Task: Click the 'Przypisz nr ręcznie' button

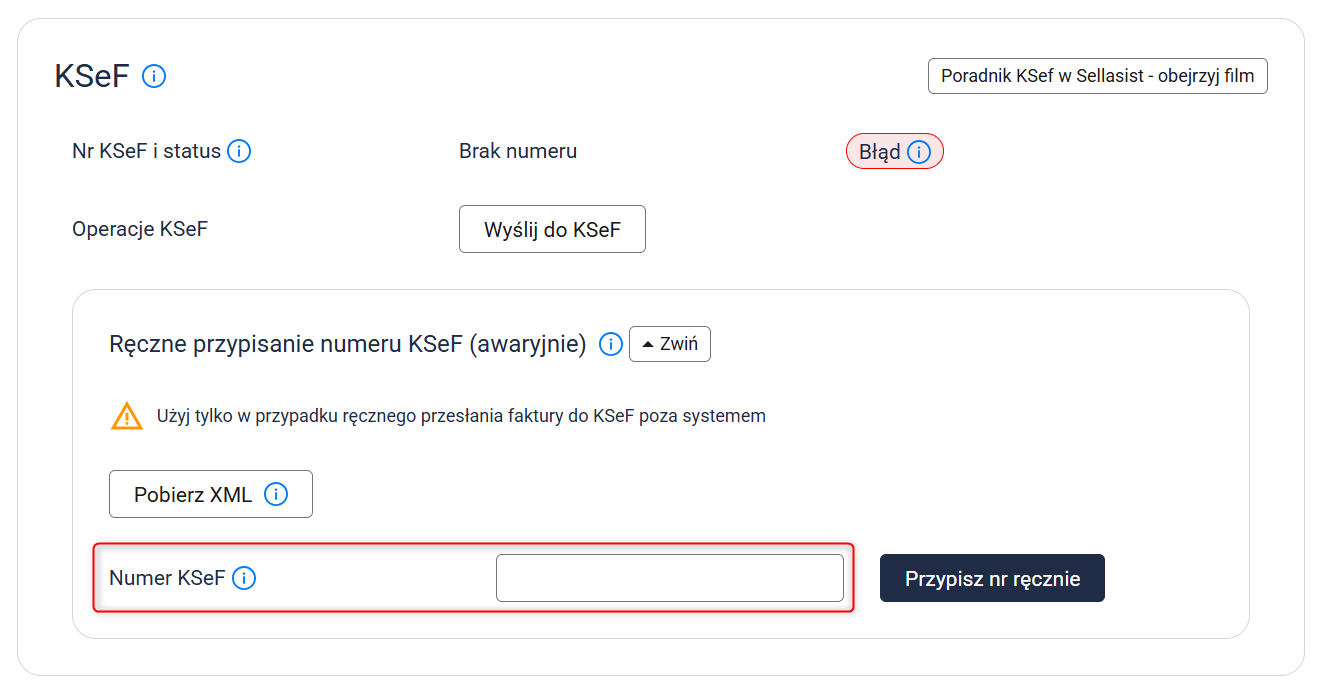Action: [992, 578]
